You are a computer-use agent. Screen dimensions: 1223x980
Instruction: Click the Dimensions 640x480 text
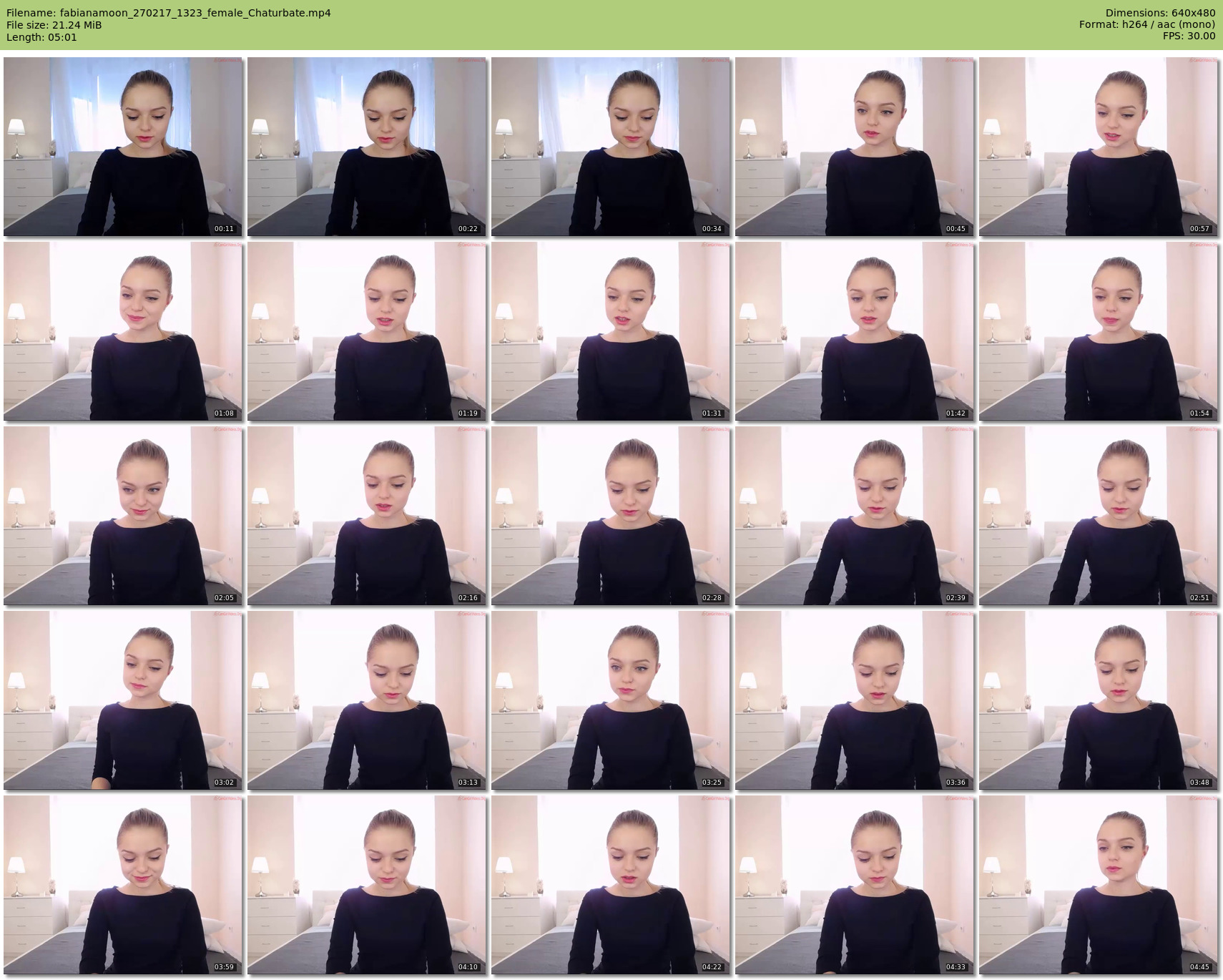(1160, 13)
